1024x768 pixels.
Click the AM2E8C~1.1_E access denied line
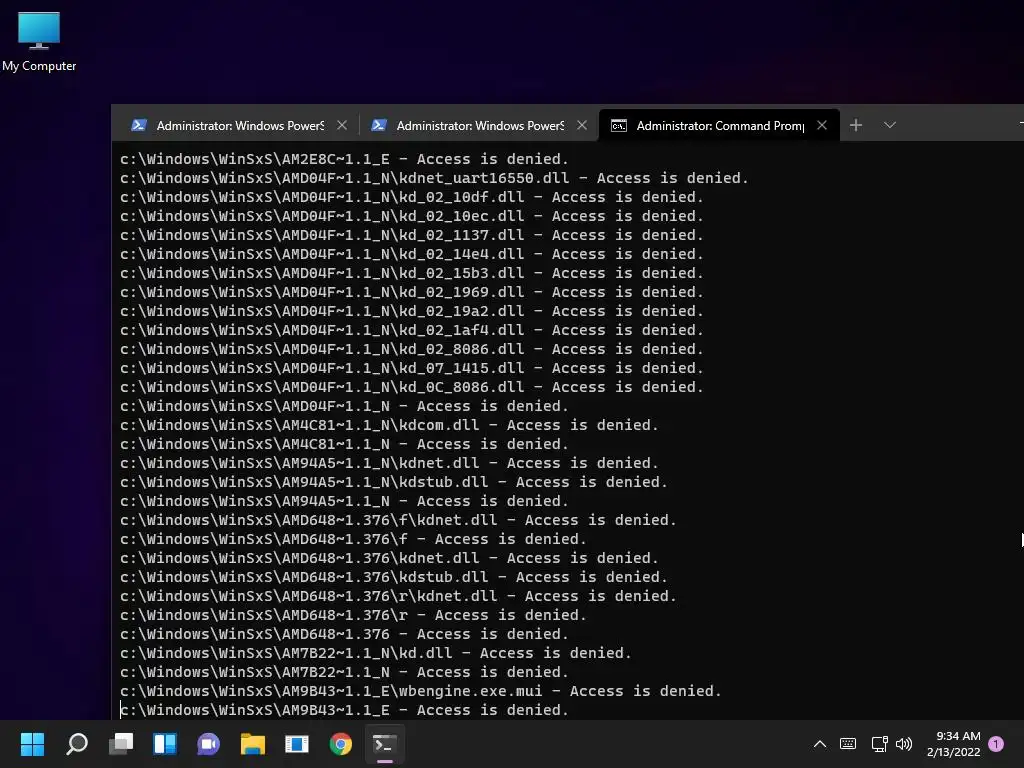[x=344, y=159]
